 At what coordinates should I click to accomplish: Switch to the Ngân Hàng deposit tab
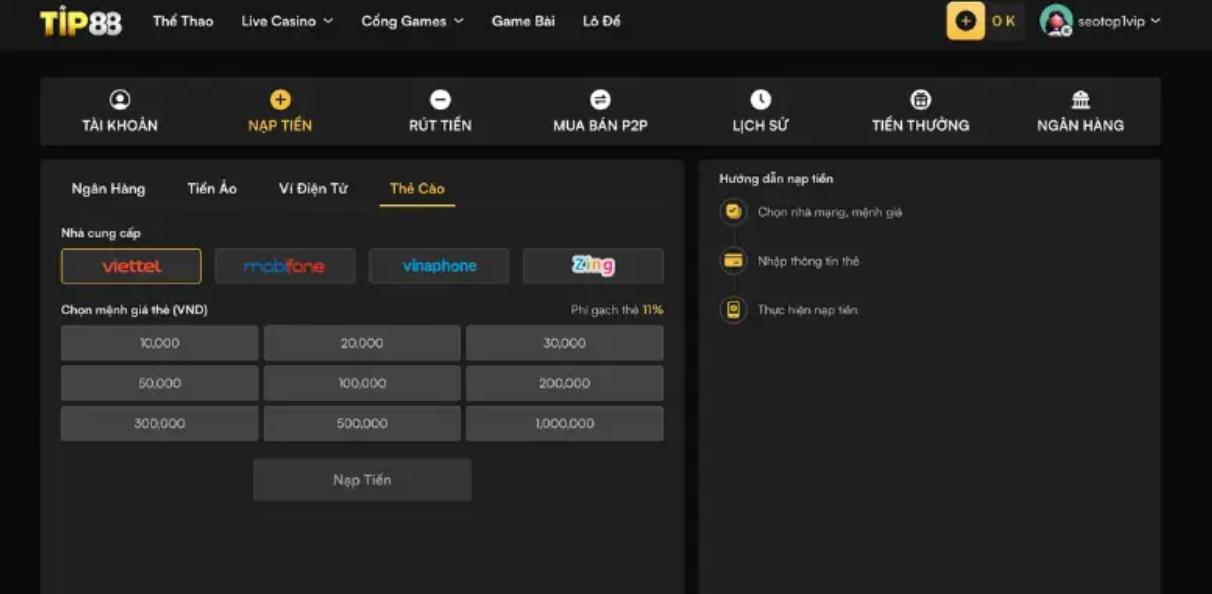108,188
